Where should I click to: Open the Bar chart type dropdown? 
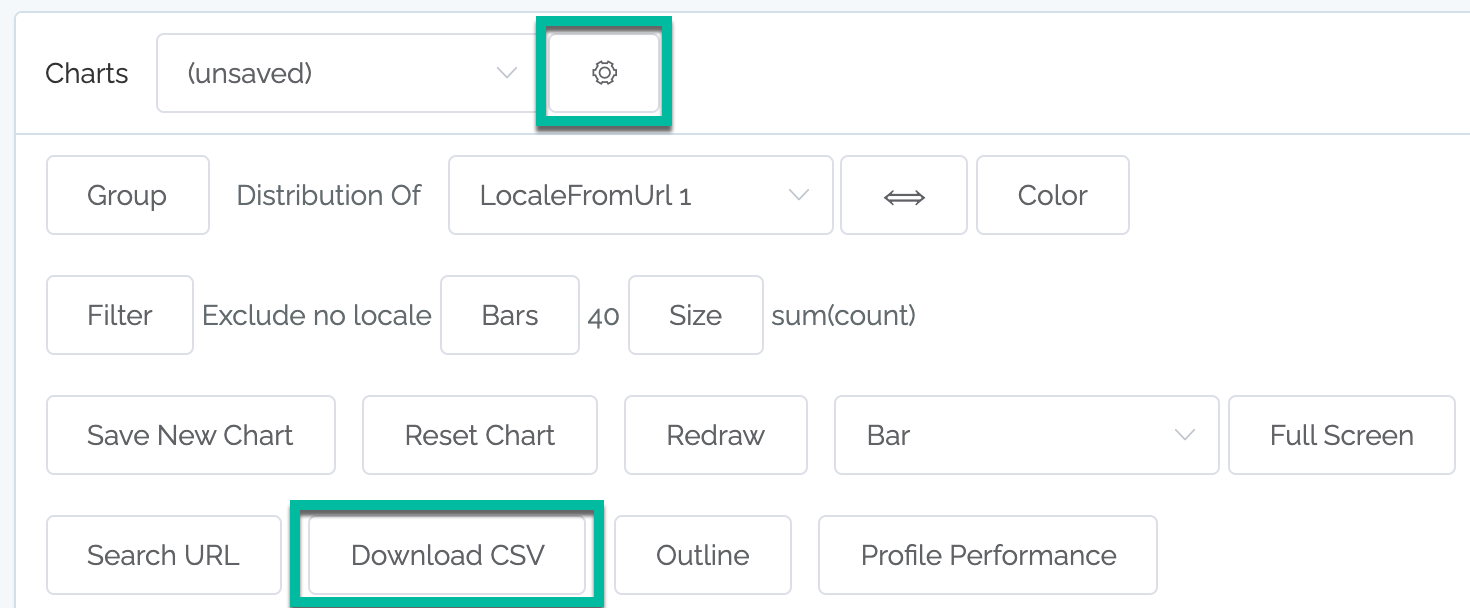tap(1027, 435)
